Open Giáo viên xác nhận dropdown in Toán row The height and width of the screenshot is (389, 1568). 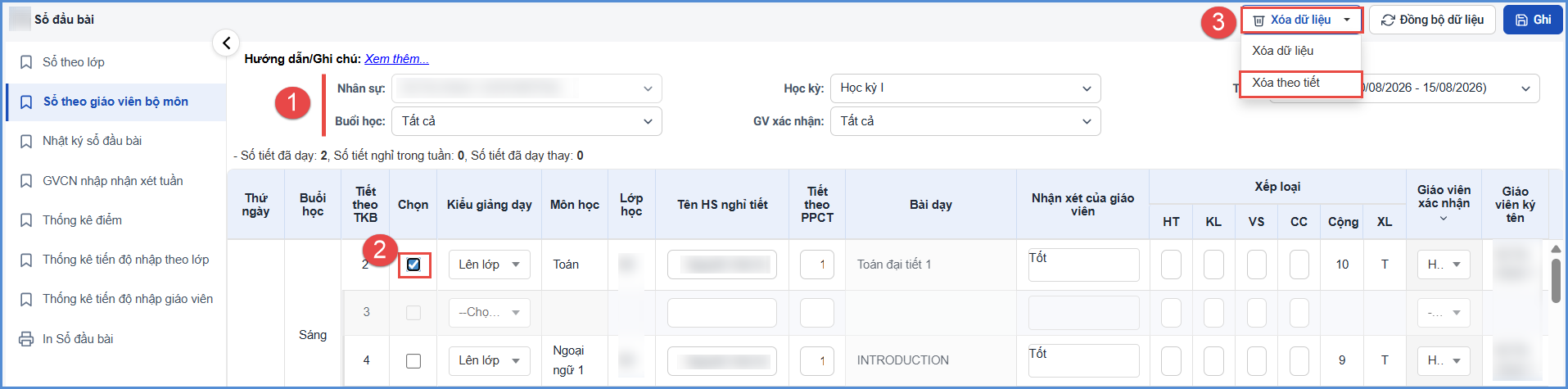point(1444,265)
